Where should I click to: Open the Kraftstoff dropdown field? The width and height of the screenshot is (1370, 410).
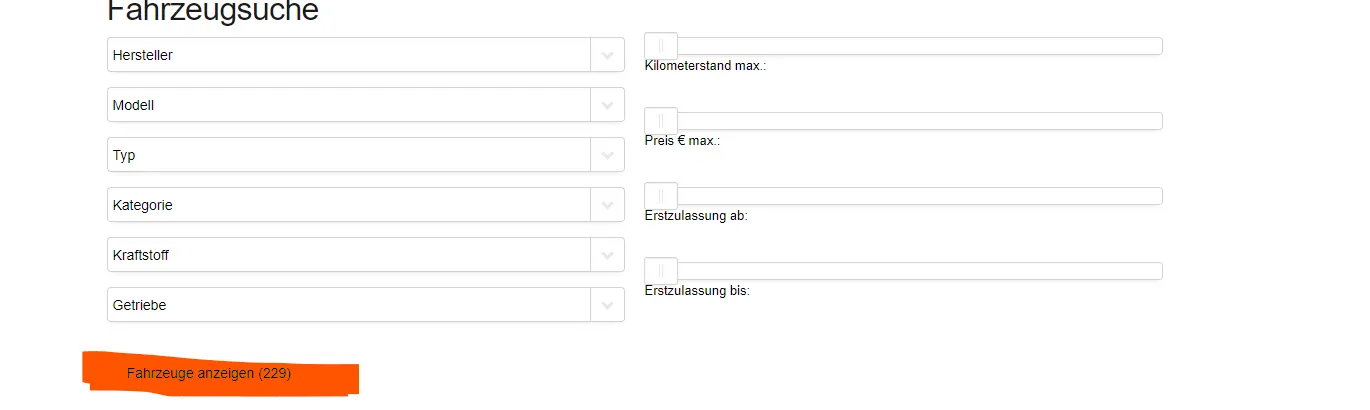tap(366, 255)
